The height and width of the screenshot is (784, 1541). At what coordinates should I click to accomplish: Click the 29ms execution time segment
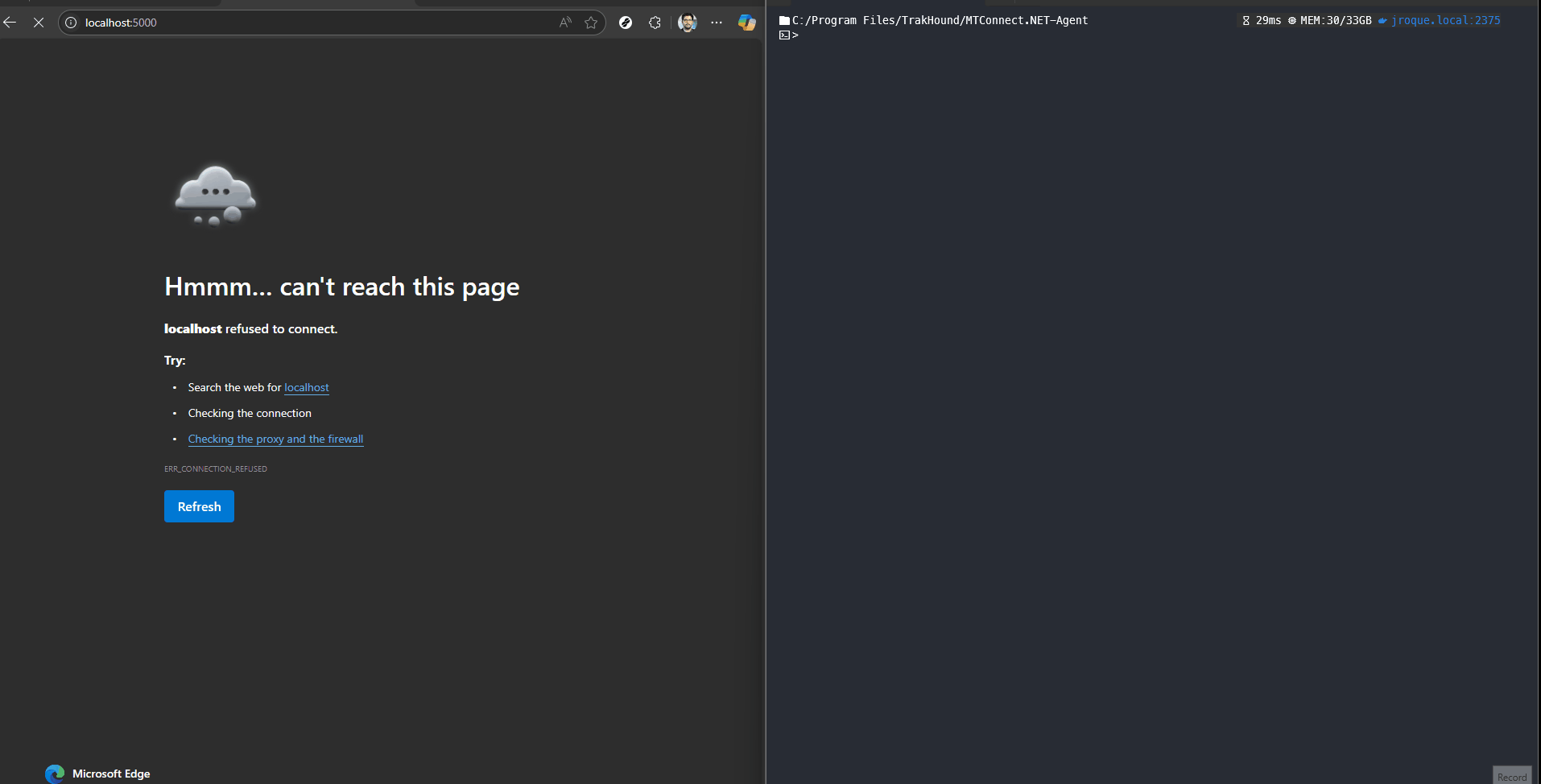pyautogui.click(x=1262, y=20)
